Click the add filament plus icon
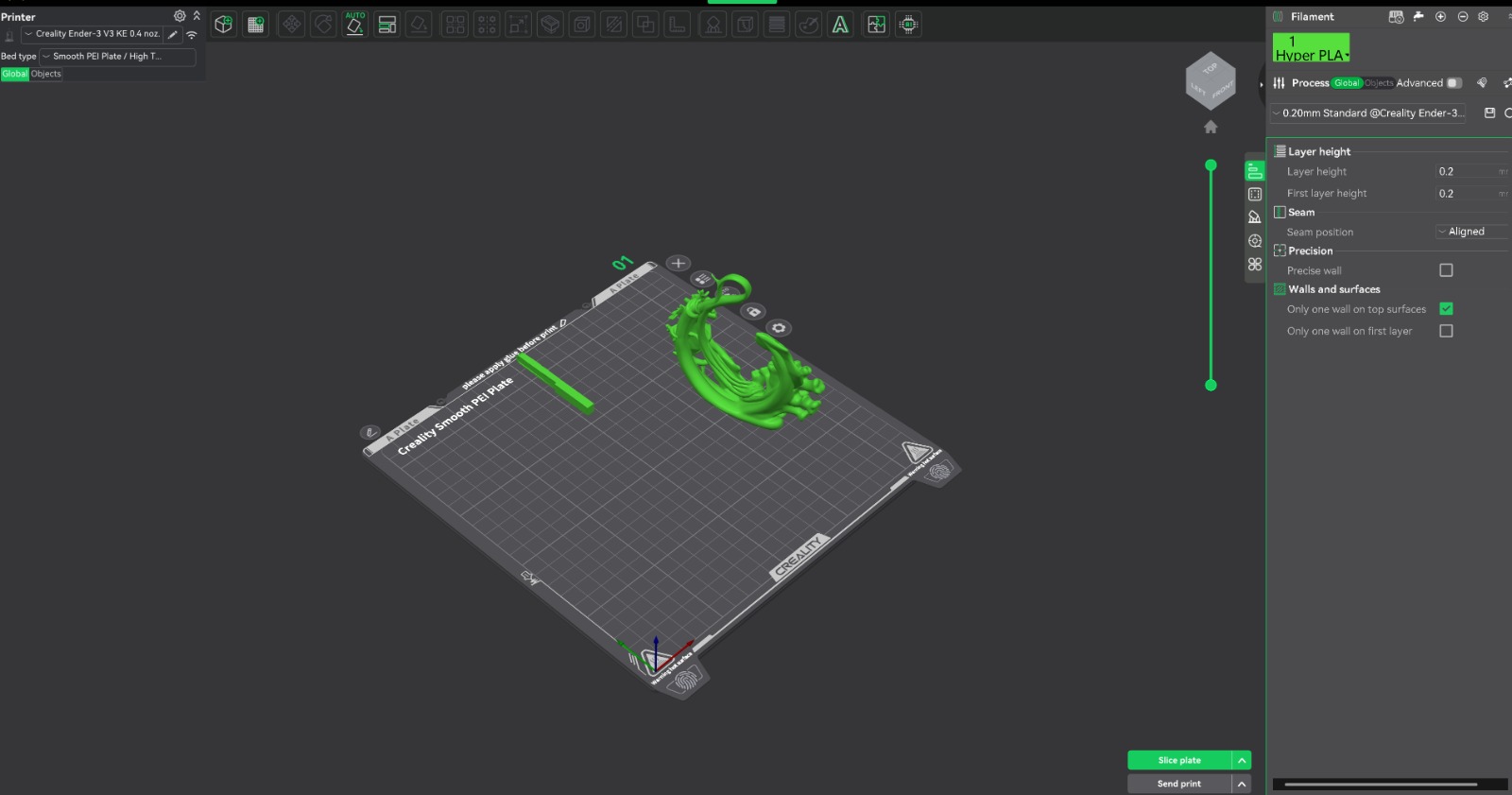 click(1440, 16)
